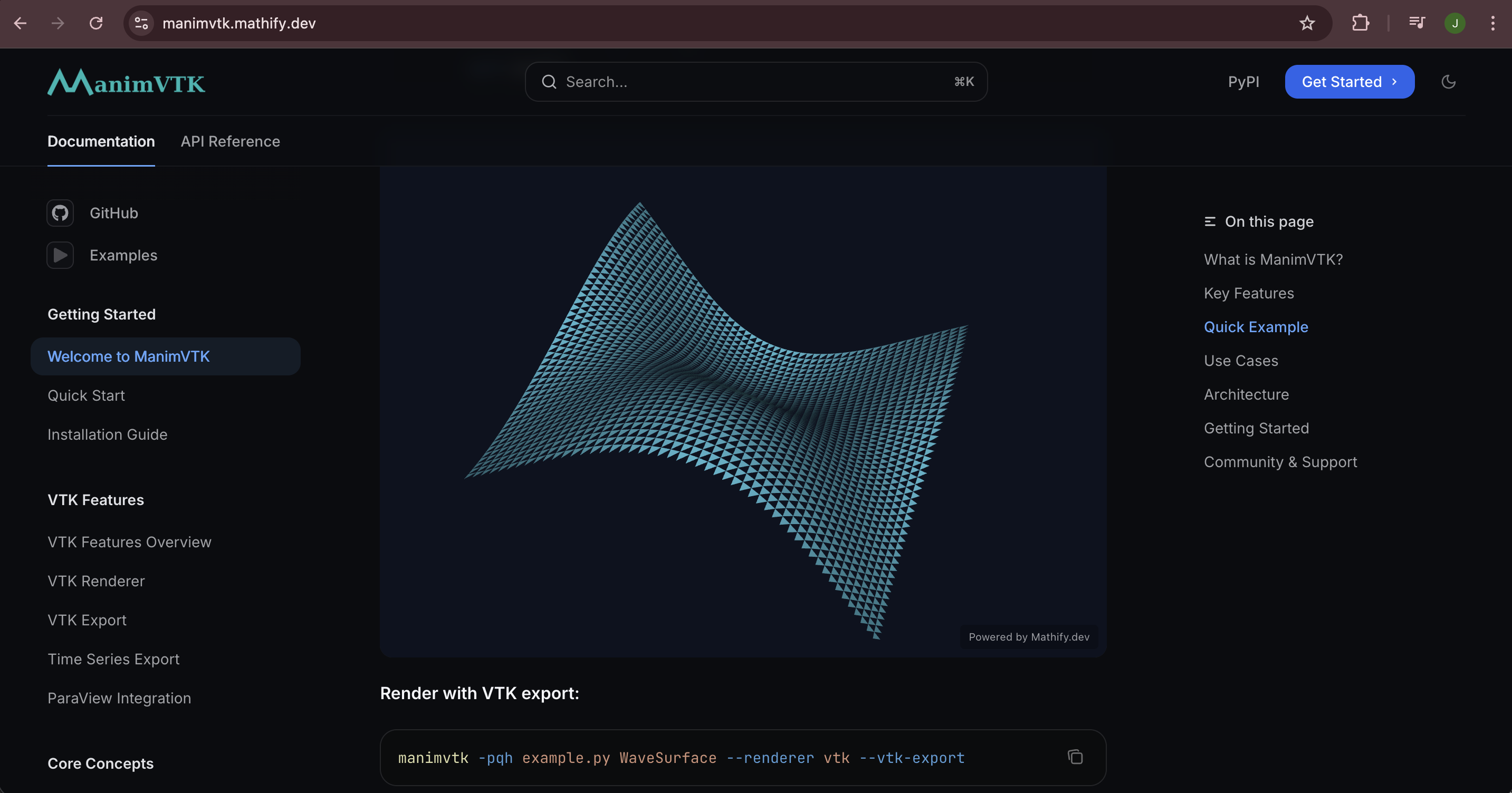Screen dimensions: 1512x793
Task: Click the GitHub icon in sidebar
Action: point(60,213)
